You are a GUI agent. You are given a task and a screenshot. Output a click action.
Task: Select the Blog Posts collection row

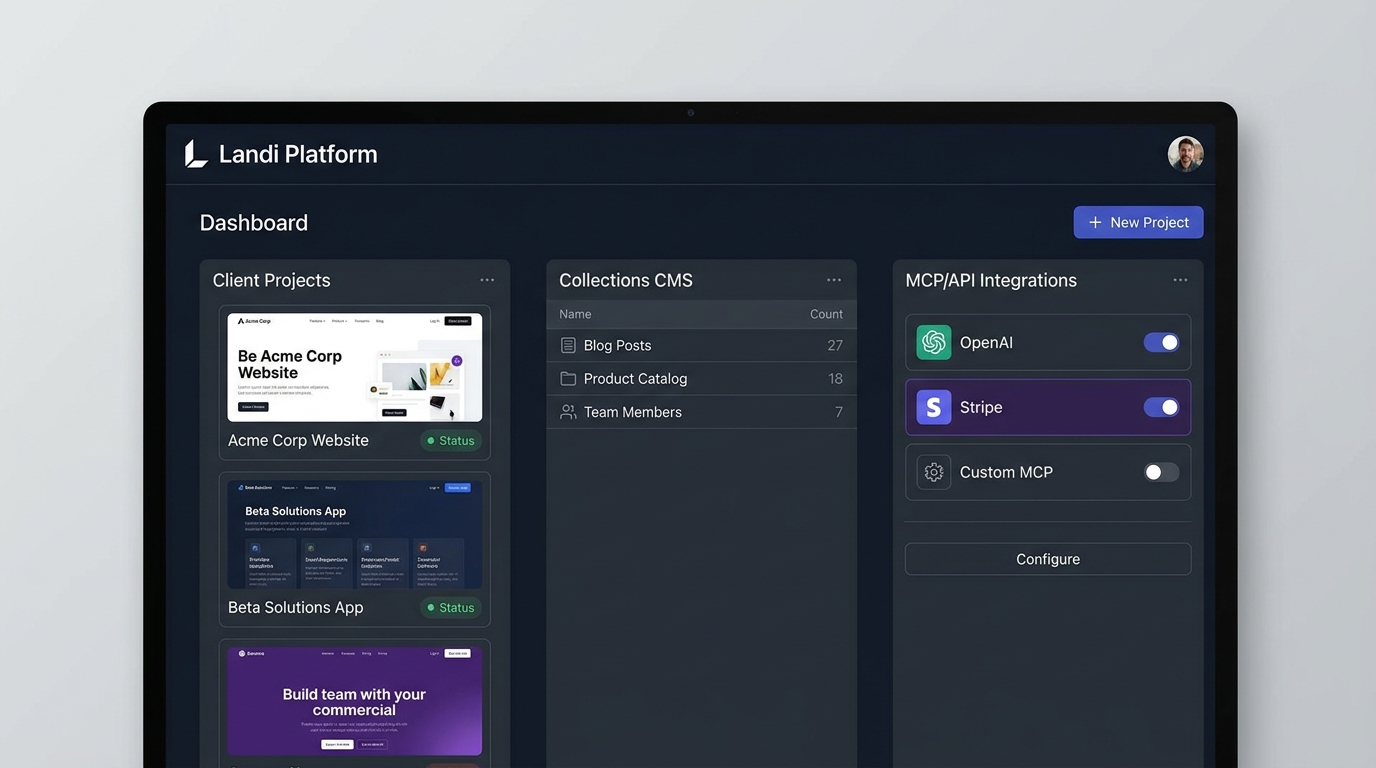coord(701,345)
